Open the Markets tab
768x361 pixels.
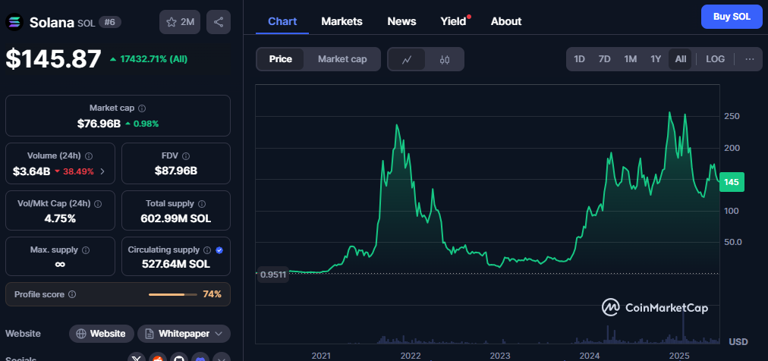tap(342, 22)
